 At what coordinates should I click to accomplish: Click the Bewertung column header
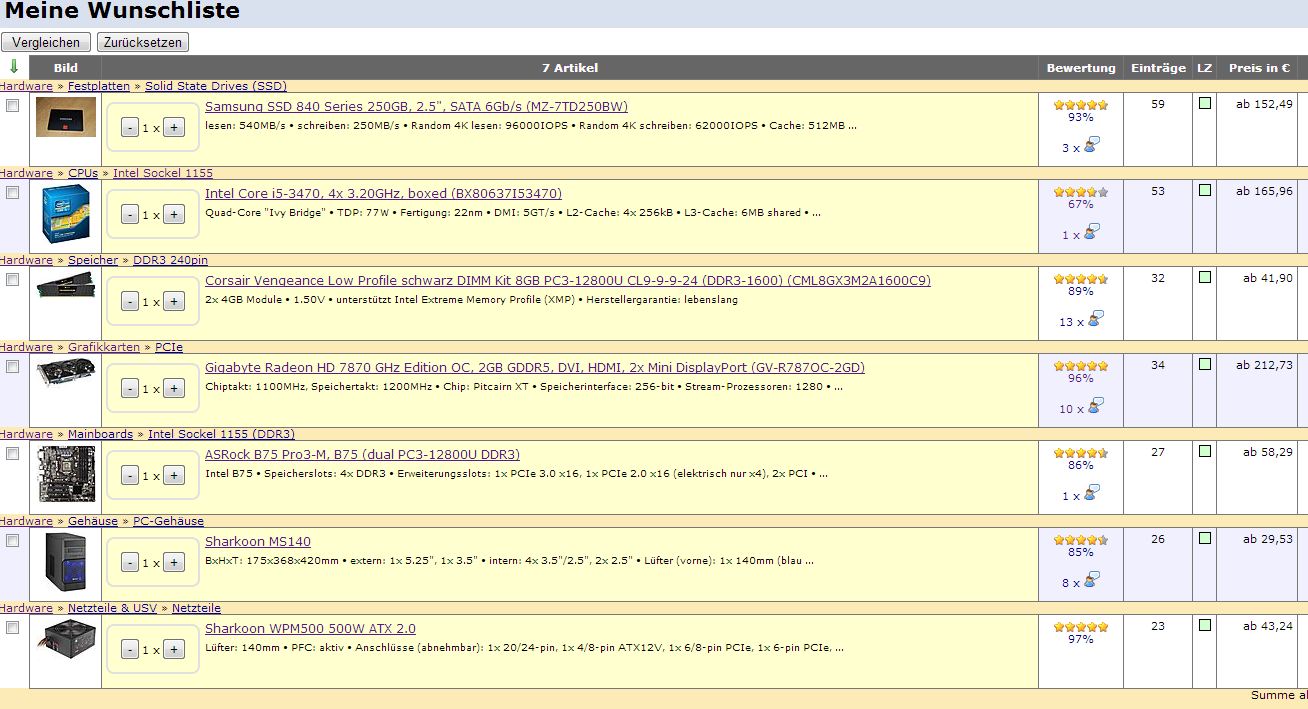(x=1081, y=68)
